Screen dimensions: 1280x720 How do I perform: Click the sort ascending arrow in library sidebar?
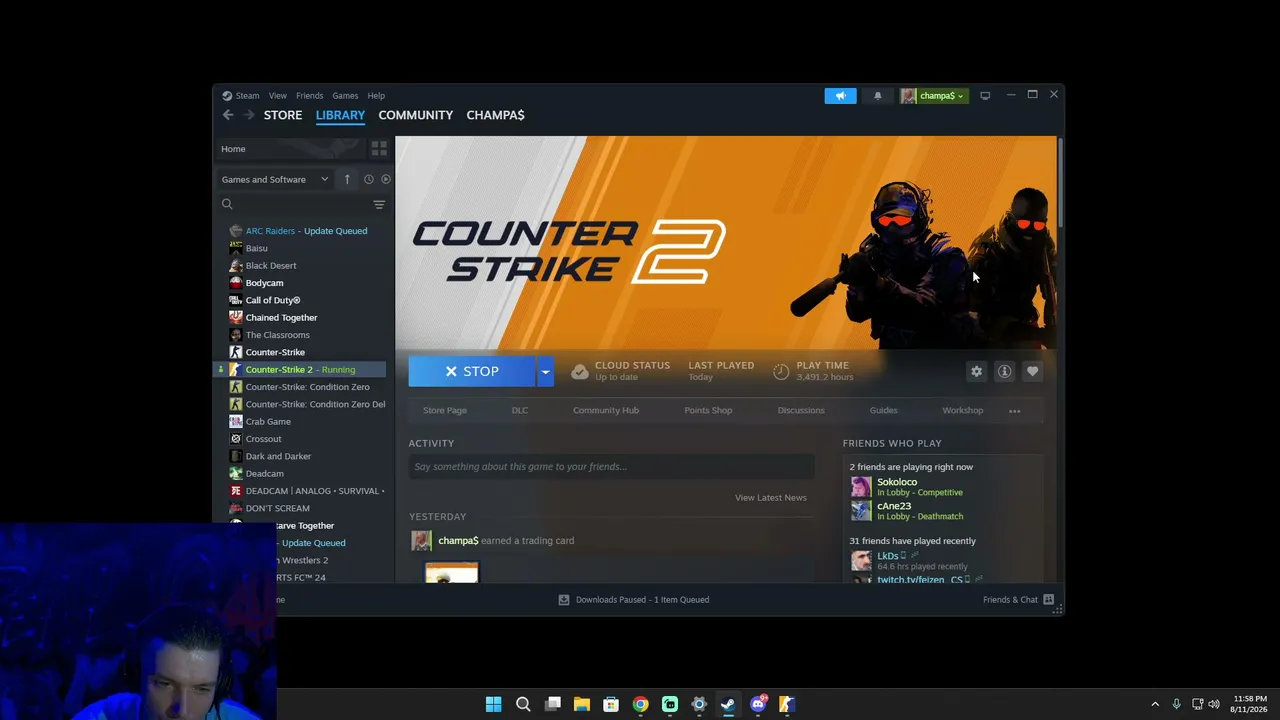347,179
